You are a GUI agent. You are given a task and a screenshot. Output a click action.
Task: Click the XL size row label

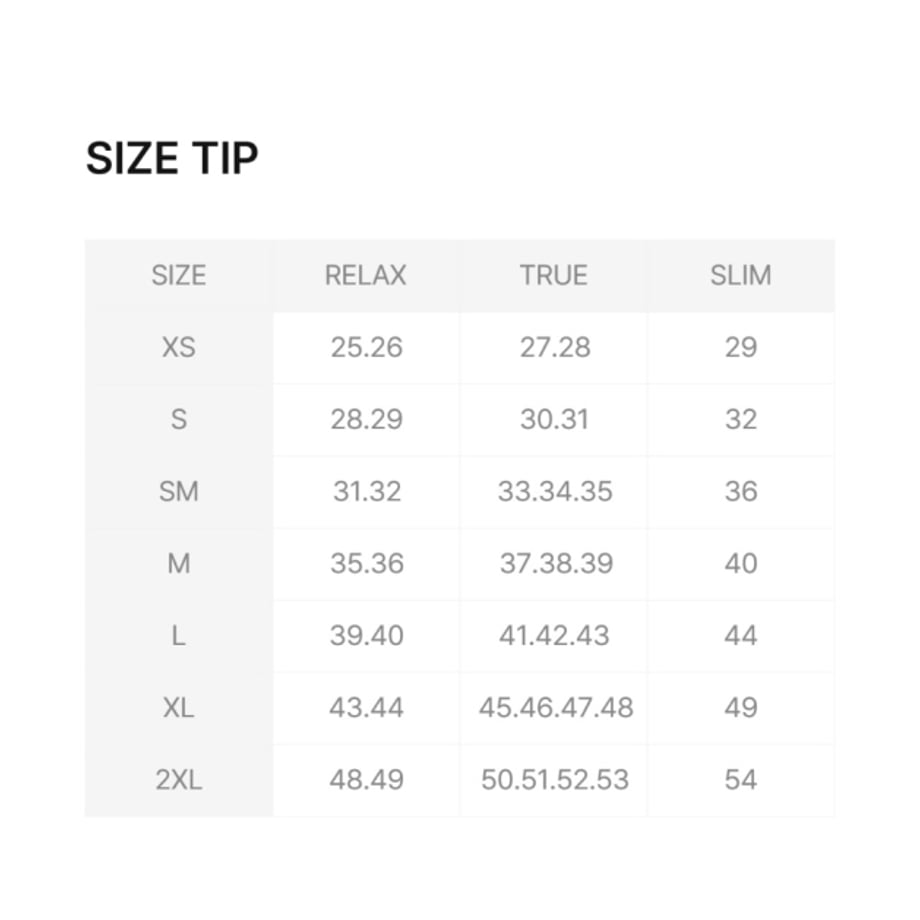coord(179,708)
